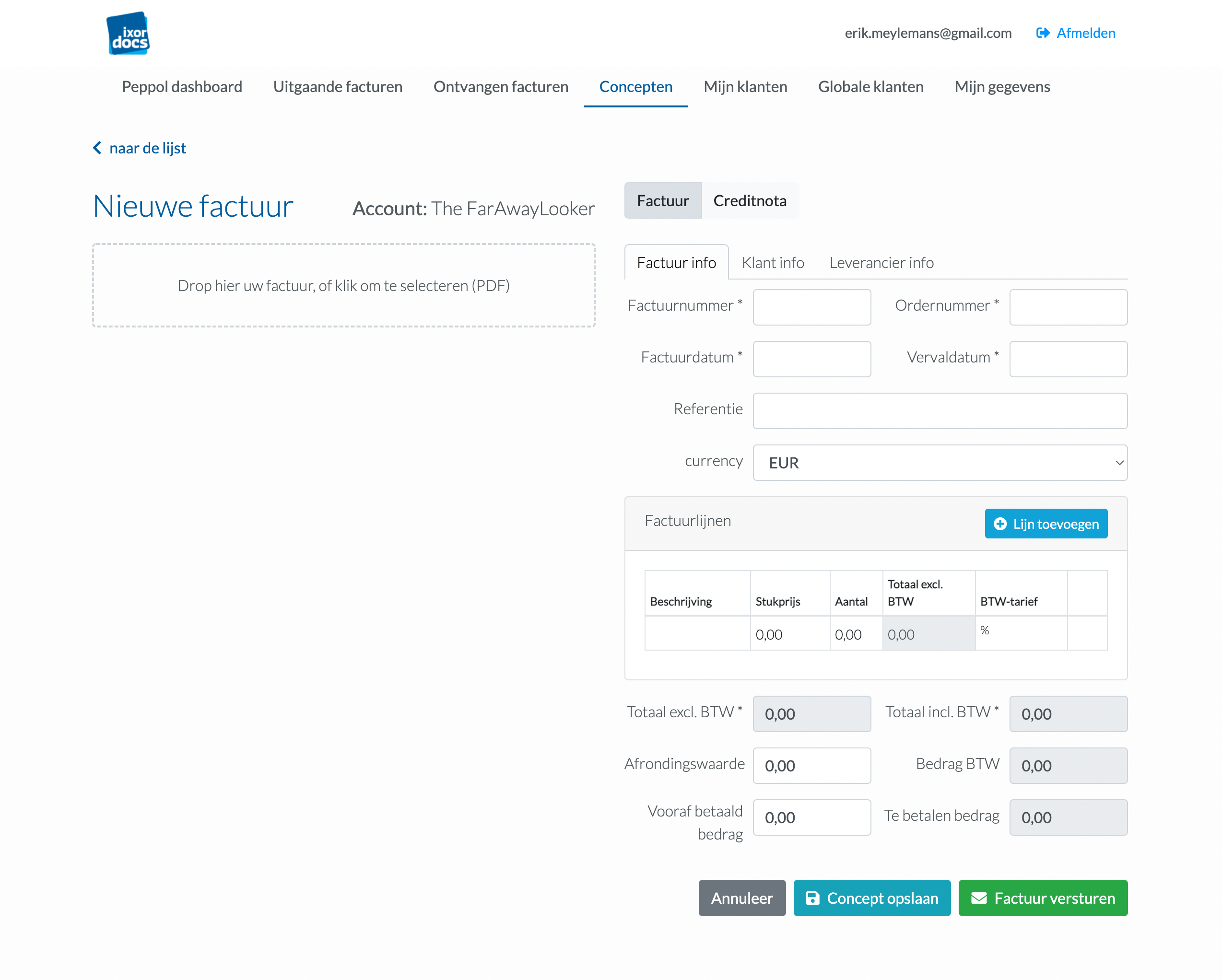Screen dimensions: 1222x980
Task: Open Peppol dashboard menu
Action: tap(182, 87)
